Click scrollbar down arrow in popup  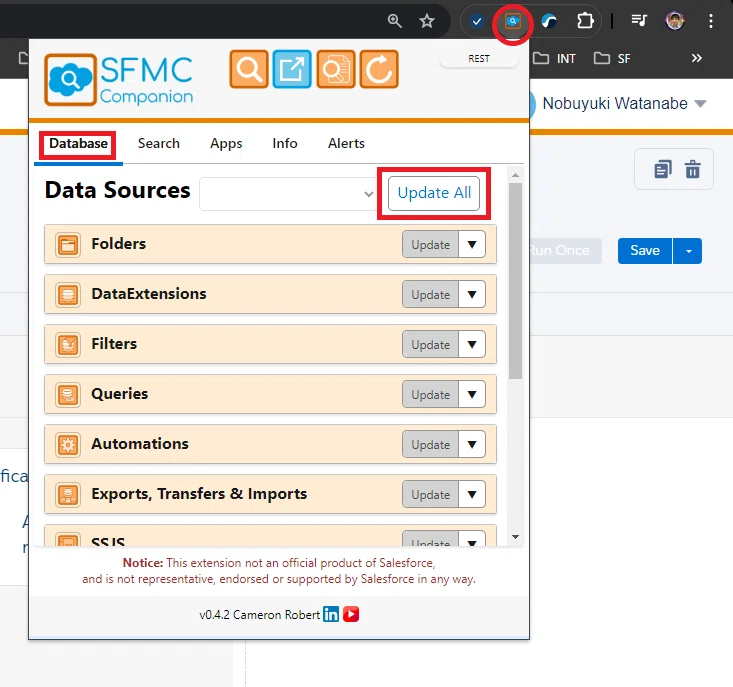pyautogui.click(x=515, y=537)
